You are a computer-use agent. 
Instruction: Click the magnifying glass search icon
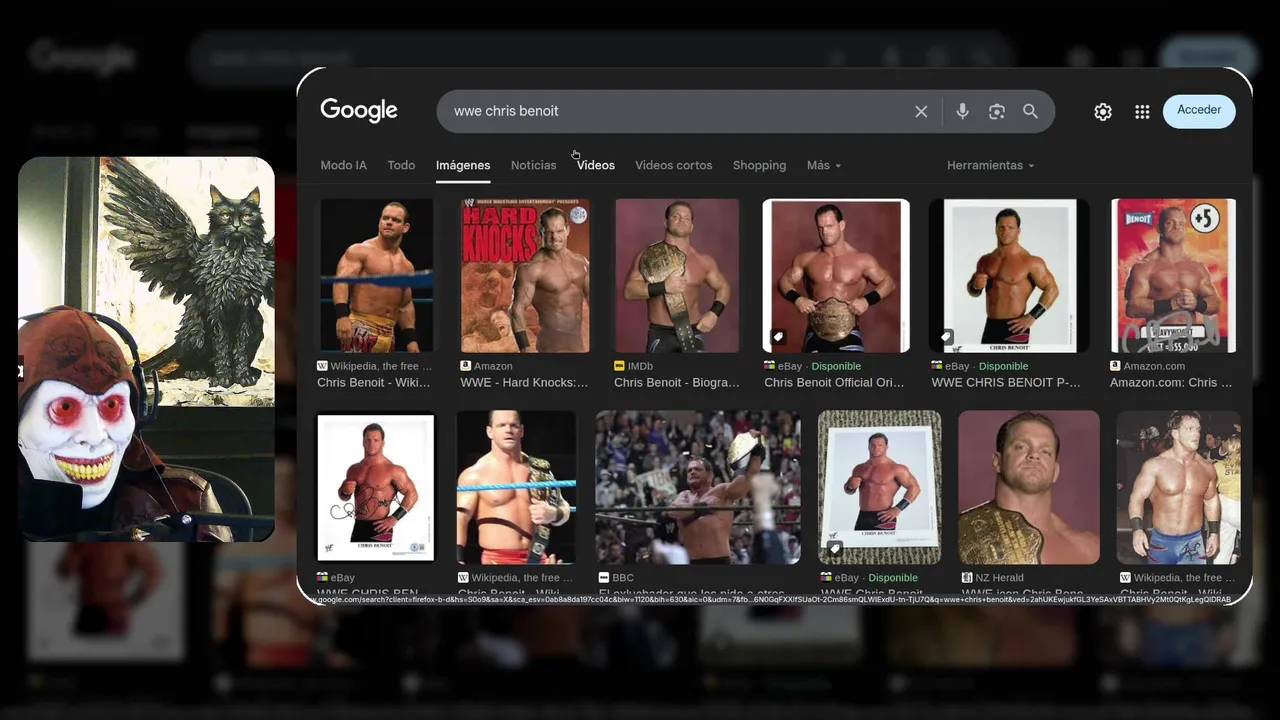(1030, 111)
